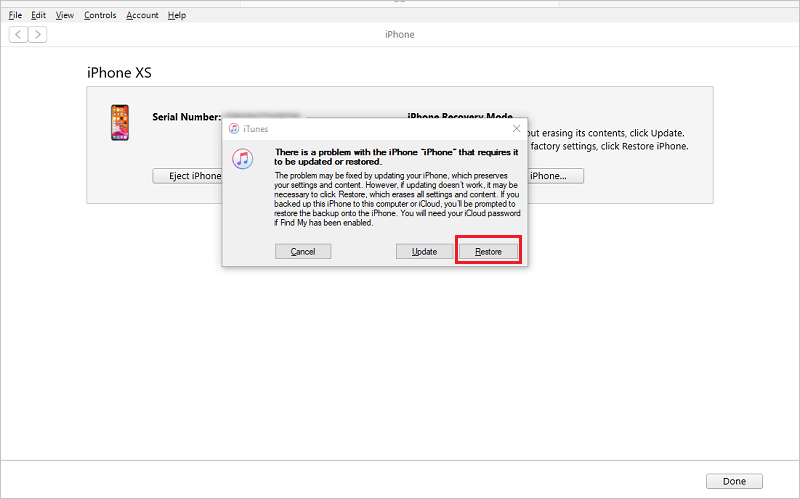The image size is (800, 499).
Task: Click the Done button
Action: click(x=734, y=481)
